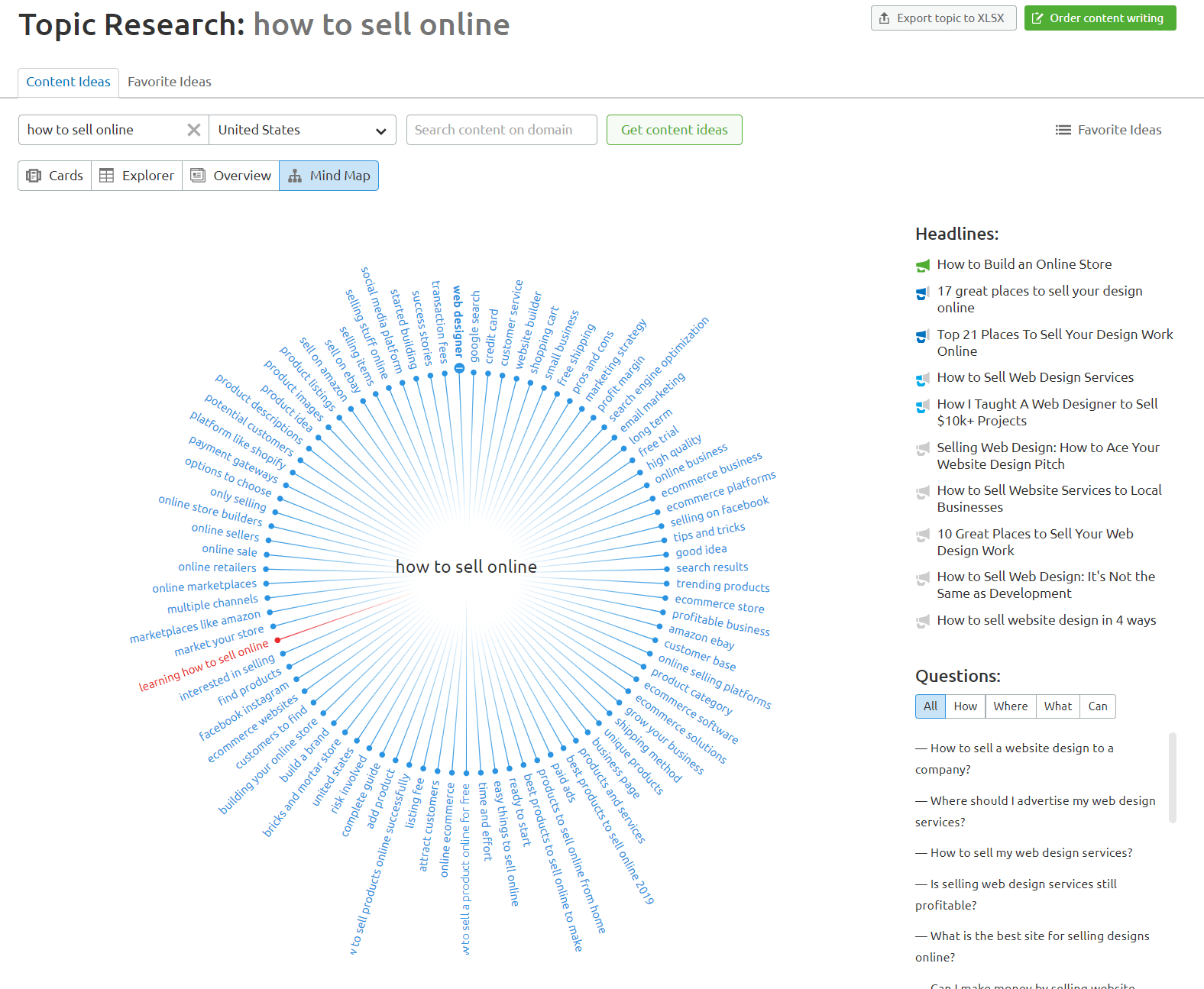Switch to the Favorite Ideas tab
1204x989 pixels.
click(x=170, y=82)
